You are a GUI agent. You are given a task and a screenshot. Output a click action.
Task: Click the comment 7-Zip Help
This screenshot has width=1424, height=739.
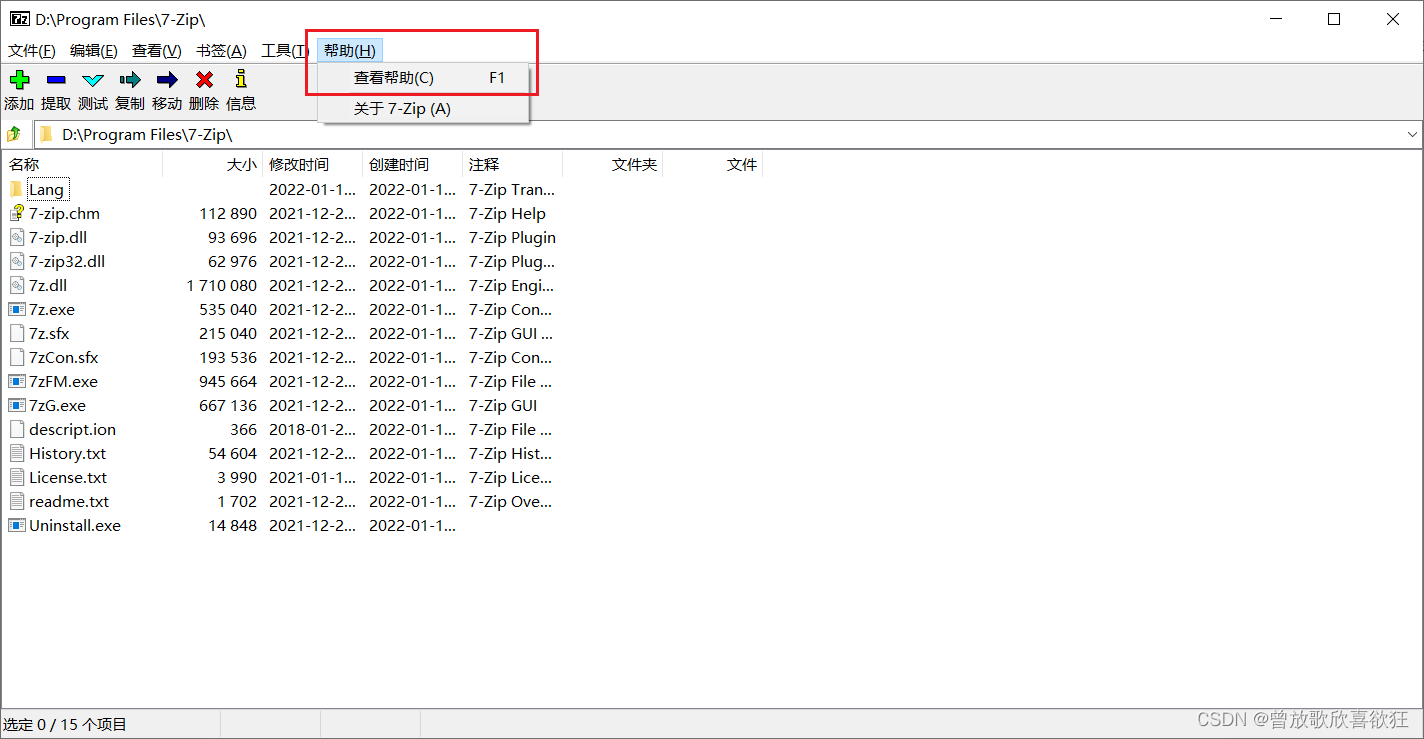click(507, 213)
